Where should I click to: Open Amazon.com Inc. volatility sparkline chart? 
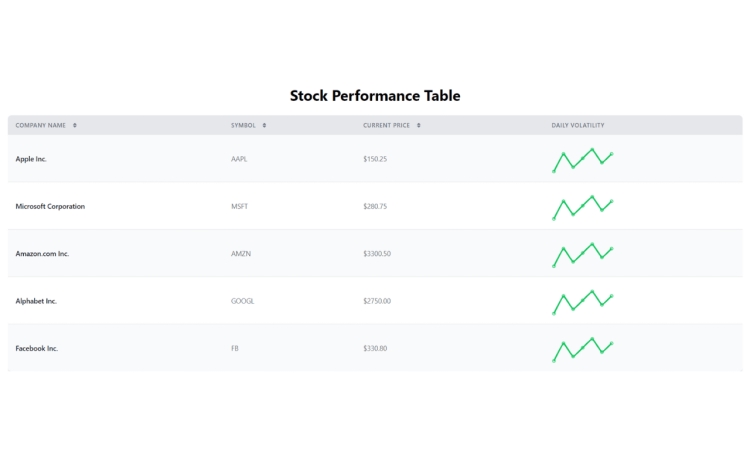pyautogui.click(x=583, y=255)
